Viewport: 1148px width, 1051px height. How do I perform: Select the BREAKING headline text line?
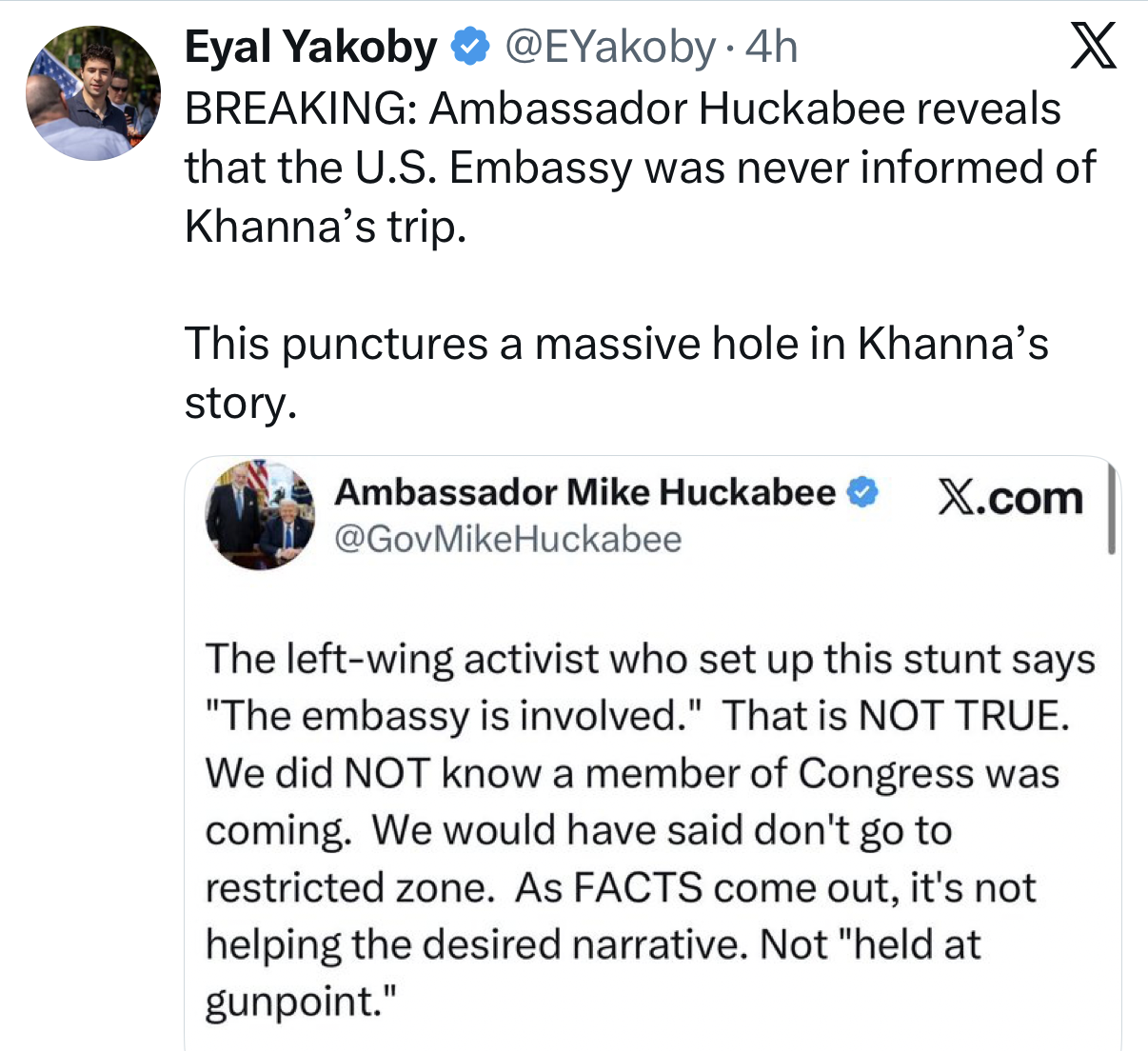coord(623,109)
